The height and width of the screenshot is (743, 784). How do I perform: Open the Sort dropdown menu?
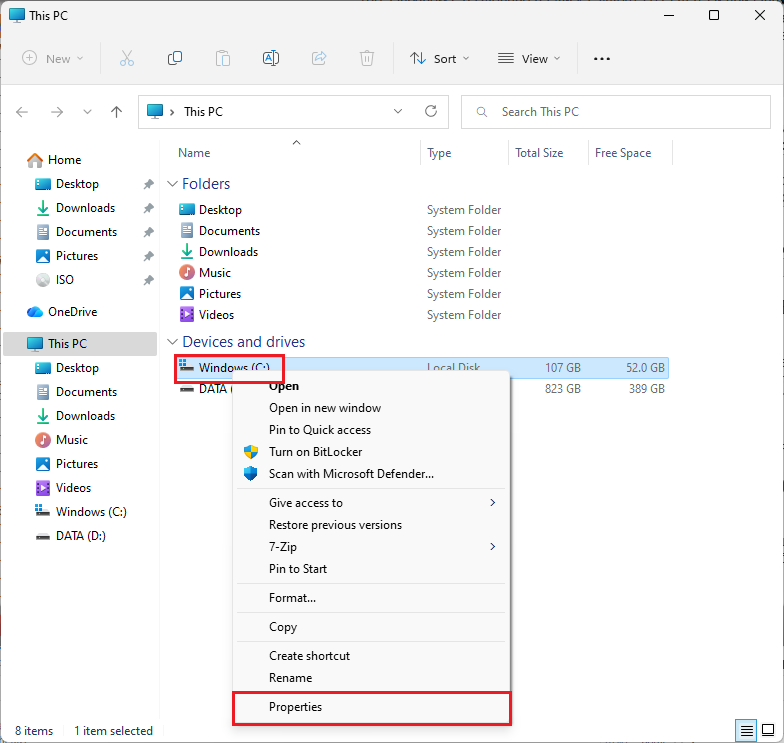440,59
